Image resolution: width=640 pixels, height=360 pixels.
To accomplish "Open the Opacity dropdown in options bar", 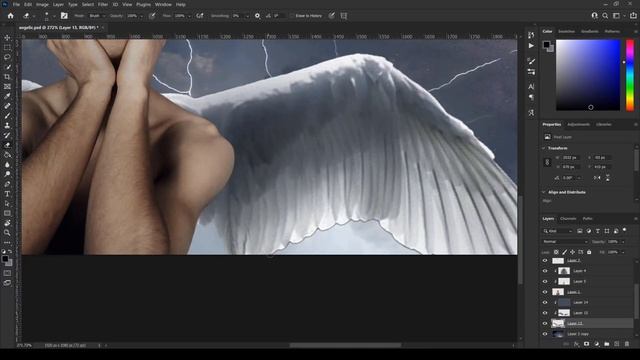I will 141,16.
